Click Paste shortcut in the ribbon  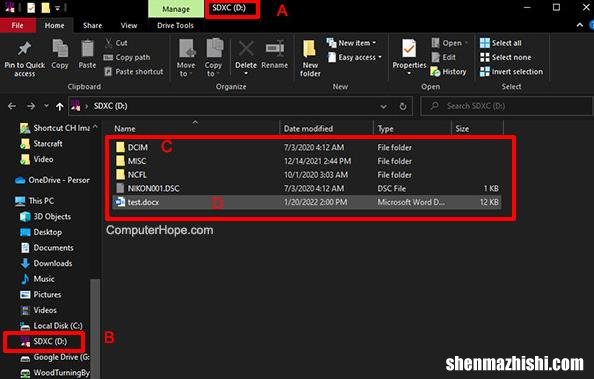pos(134,72)
